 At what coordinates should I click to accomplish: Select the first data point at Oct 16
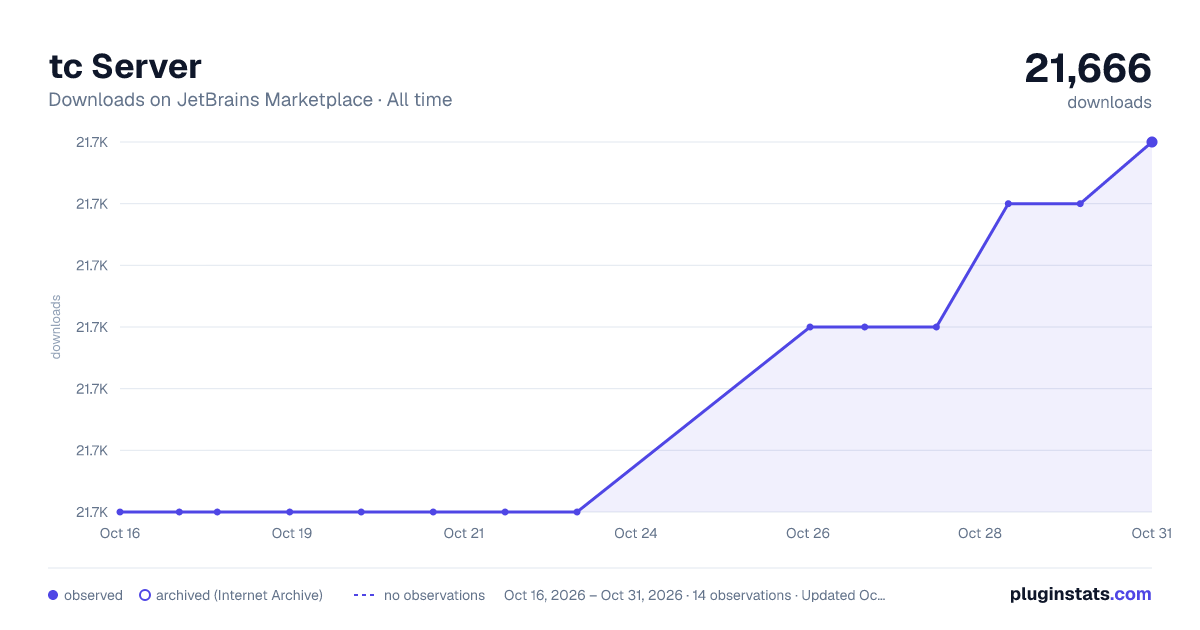coord(120,512)
